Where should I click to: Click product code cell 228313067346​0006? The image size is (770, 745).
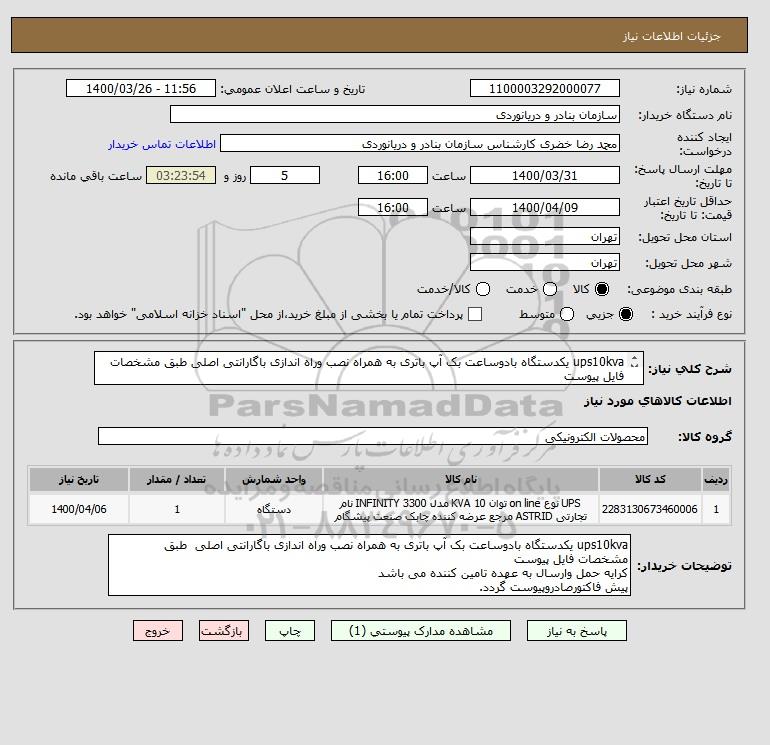[650, 509]
